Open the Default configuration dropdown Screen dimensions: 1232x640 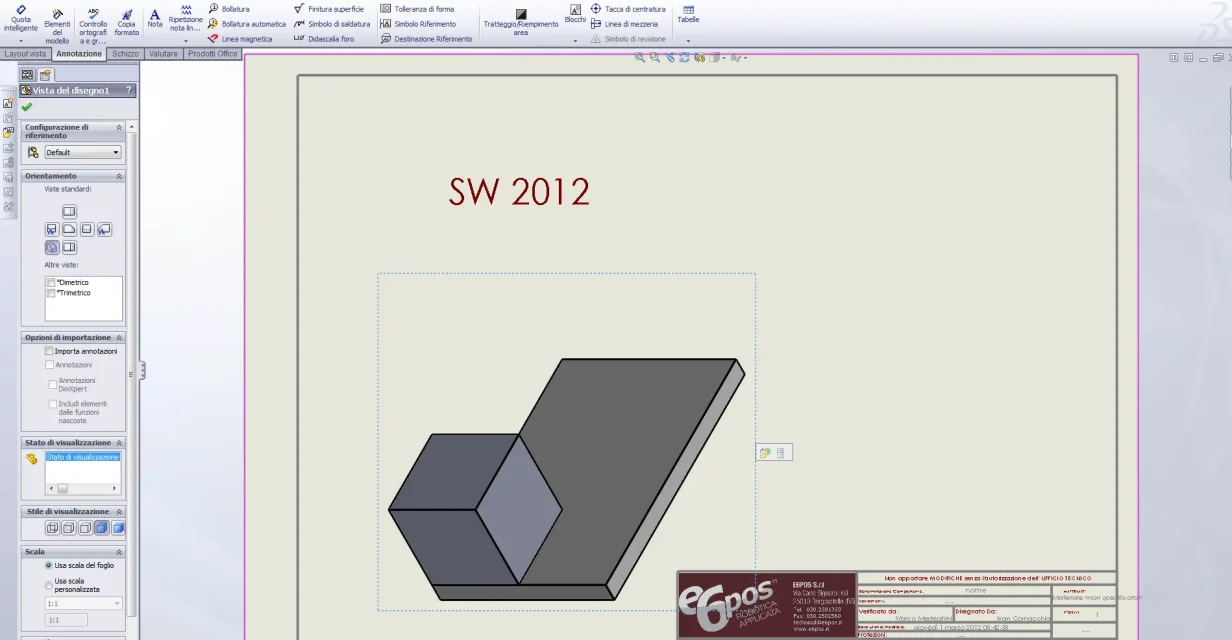(83, 152)
